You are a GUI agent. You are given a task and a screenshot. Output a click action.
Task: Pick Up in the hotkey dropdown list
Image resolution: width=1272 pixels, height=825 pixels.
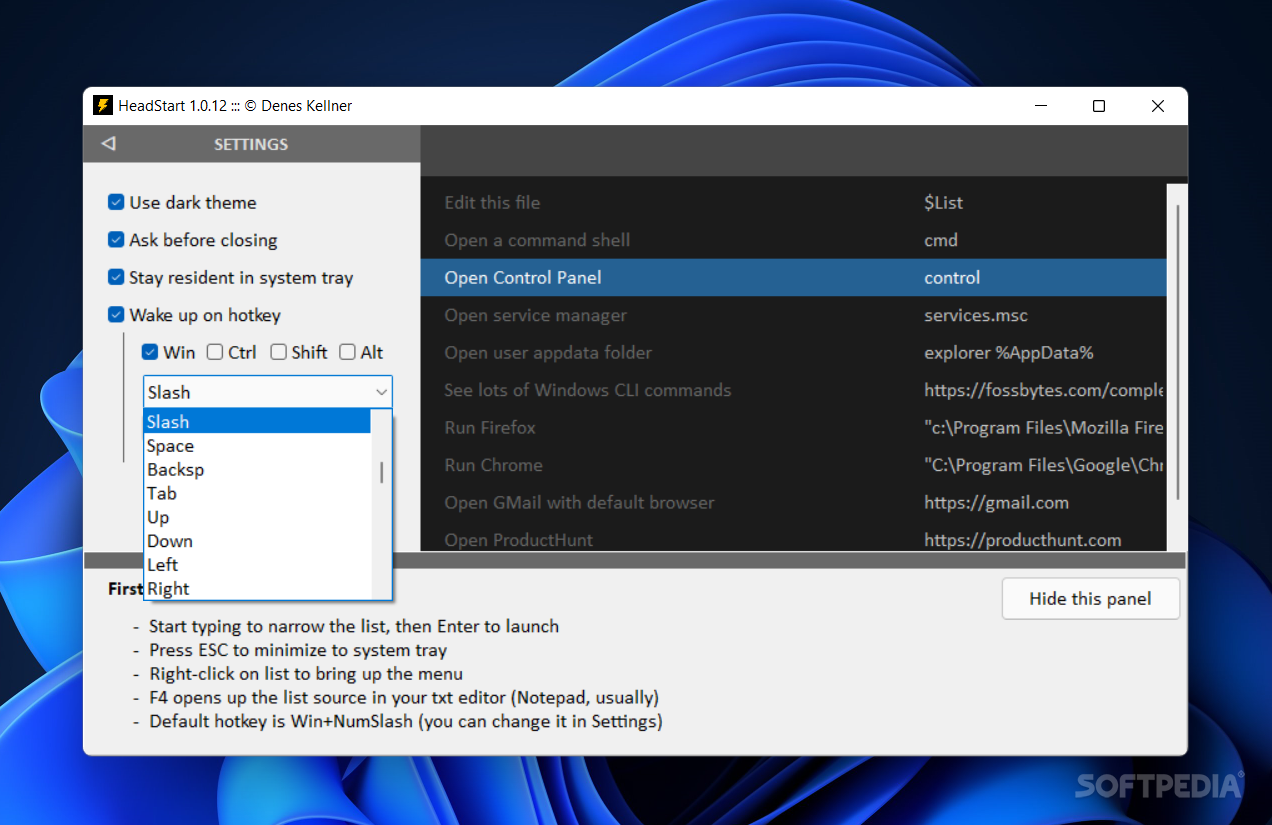point(257,517)
